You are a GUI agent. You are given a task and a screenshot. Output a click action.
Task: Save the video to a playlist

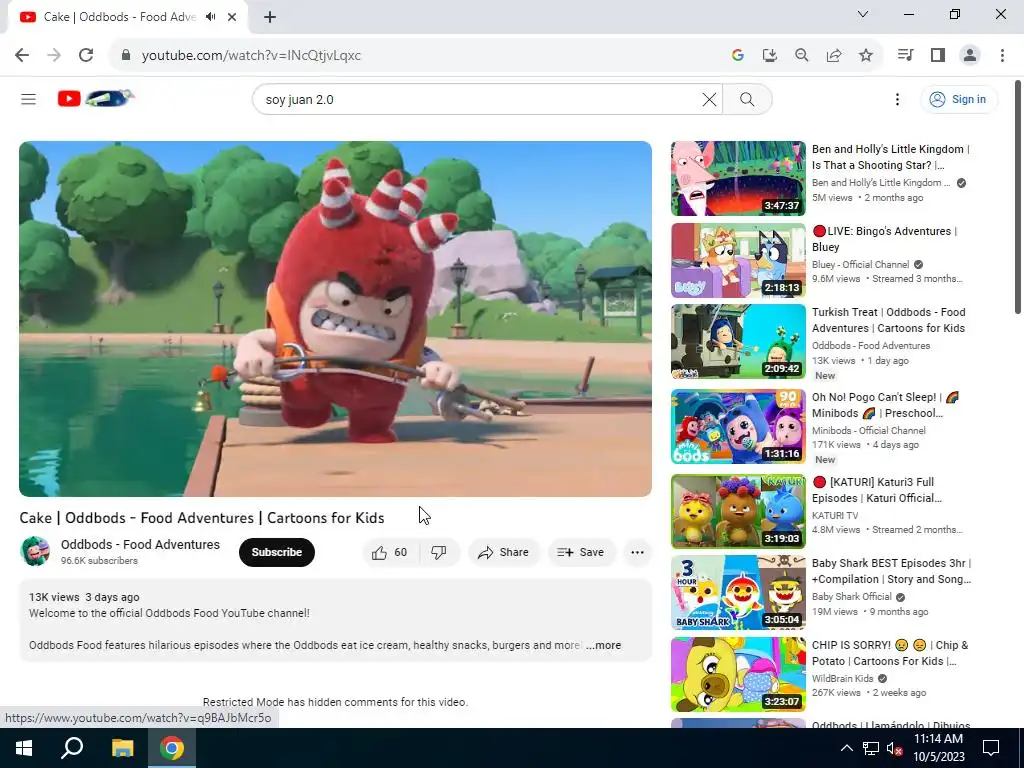click(x=581, y=552)
